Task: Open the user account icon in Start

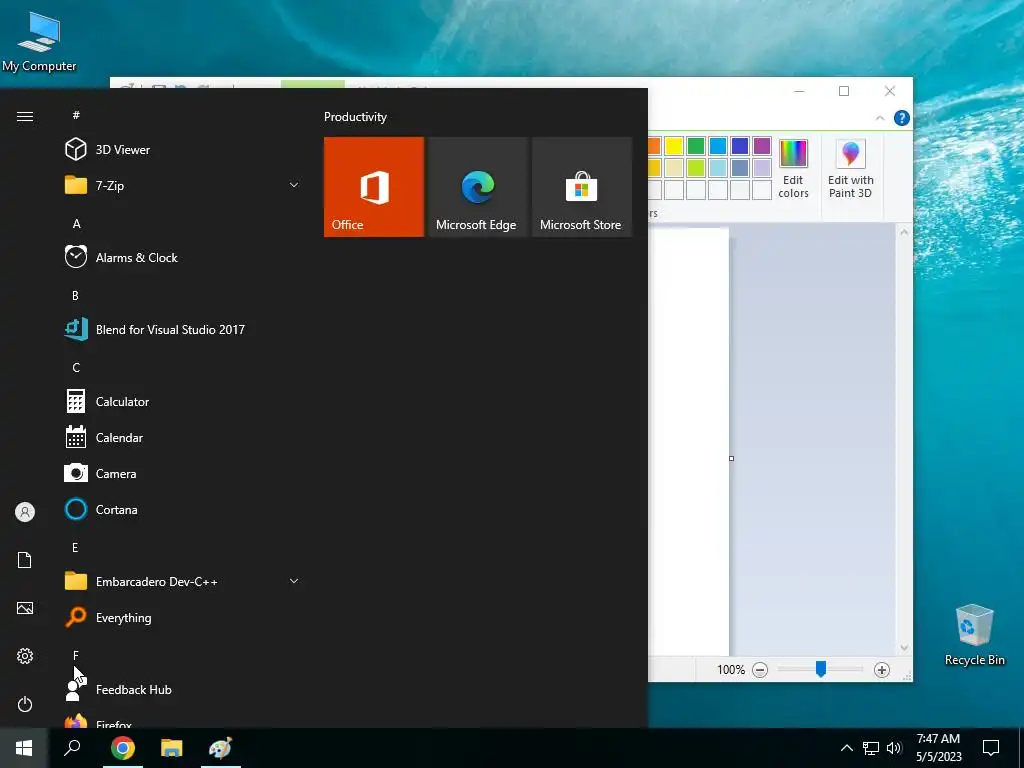Action: click(25, 512)
